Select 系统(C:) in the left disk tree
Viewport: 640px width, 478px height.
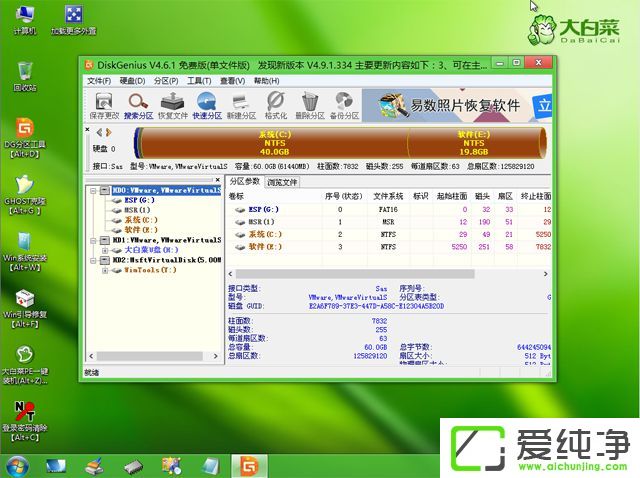tap(139, 219)
